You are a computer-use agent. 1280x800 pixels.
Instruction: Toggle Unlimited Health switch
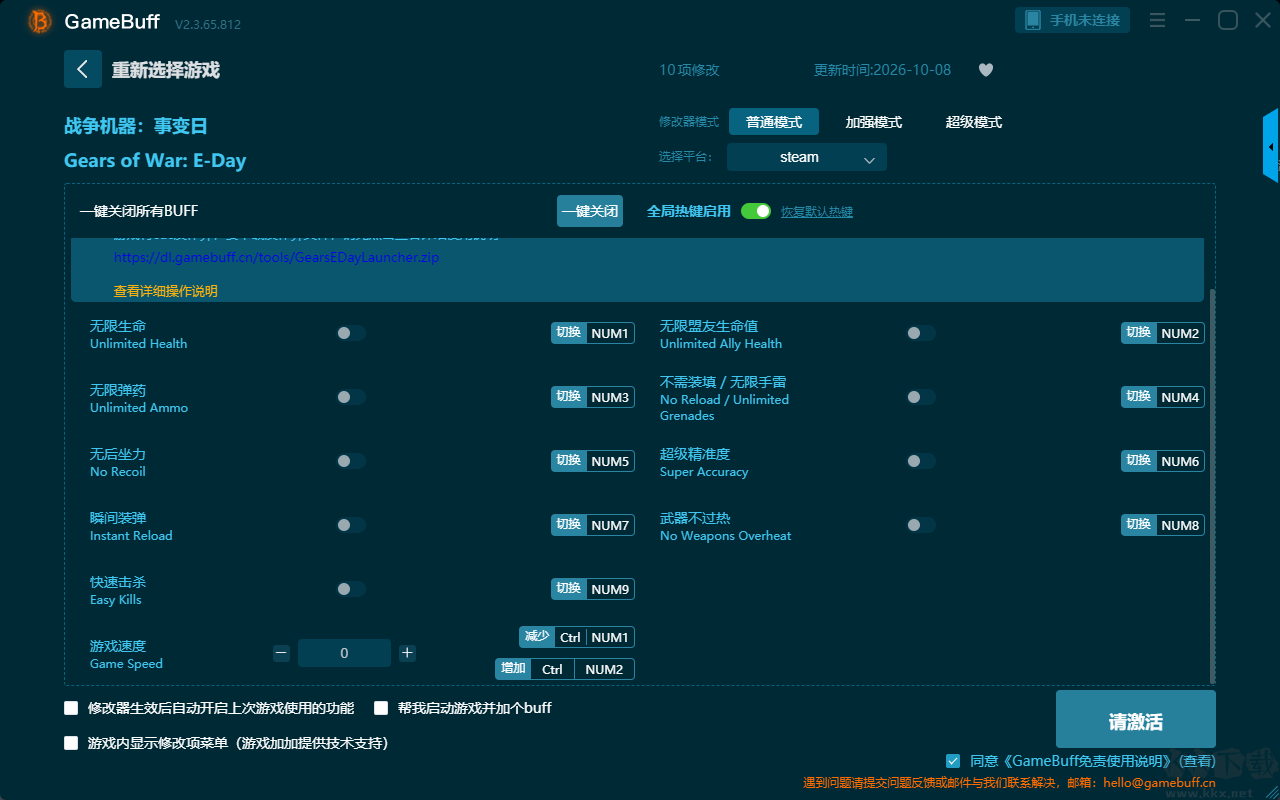coord(351,333)
